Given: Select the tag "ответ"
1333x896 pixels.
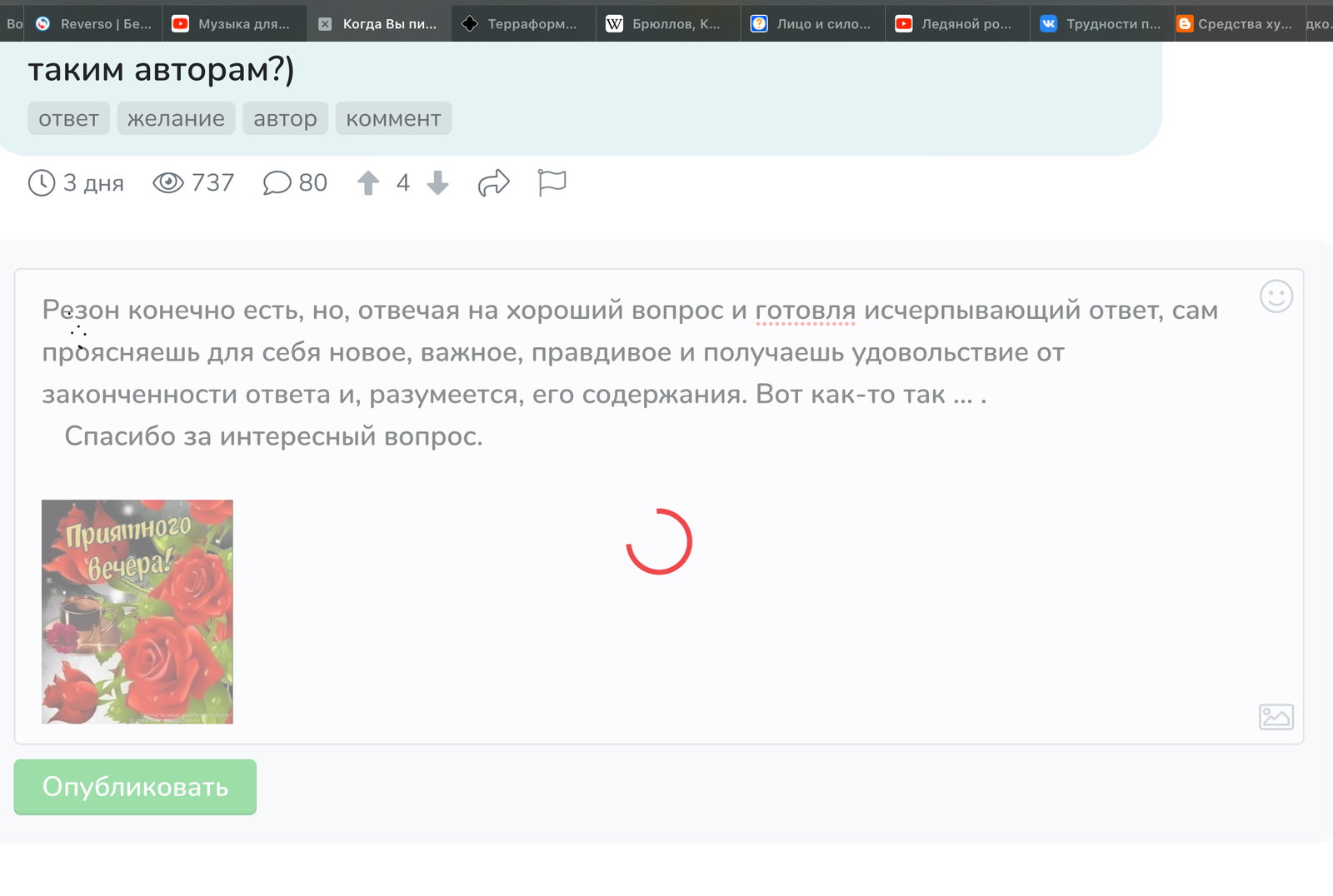Looking at the screenshot, I should [68, 118].
